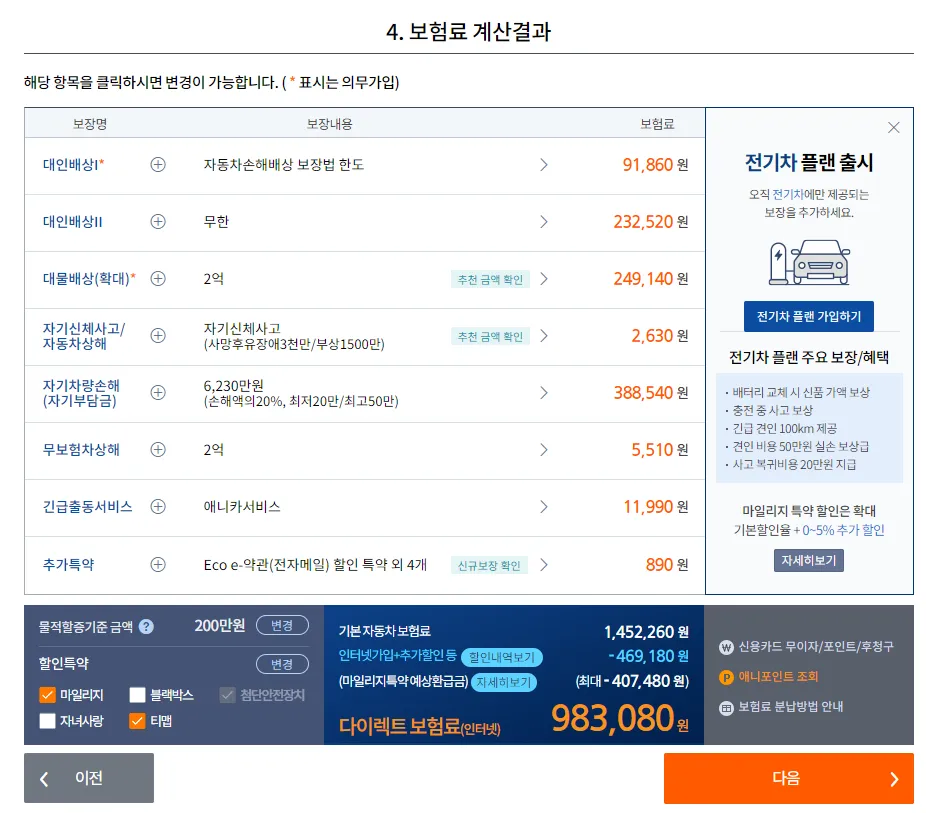Click the plus icon next to 추가특약

pyautogui.click(x=158, y=563)
